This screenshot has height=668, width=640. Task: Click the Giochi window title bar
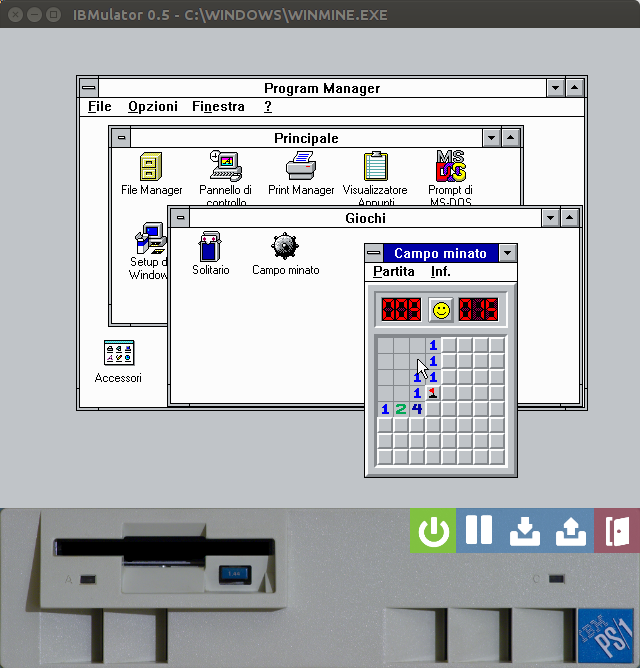(x=365, y=218)
